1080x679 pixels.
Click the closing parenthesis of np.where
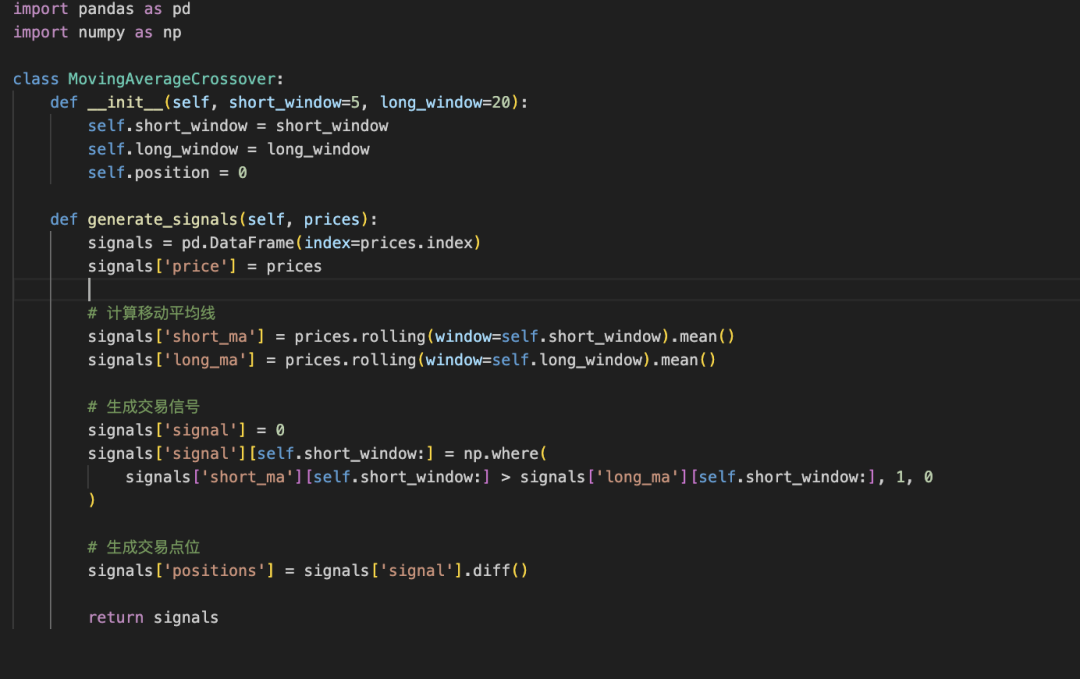tap(92, 500)
